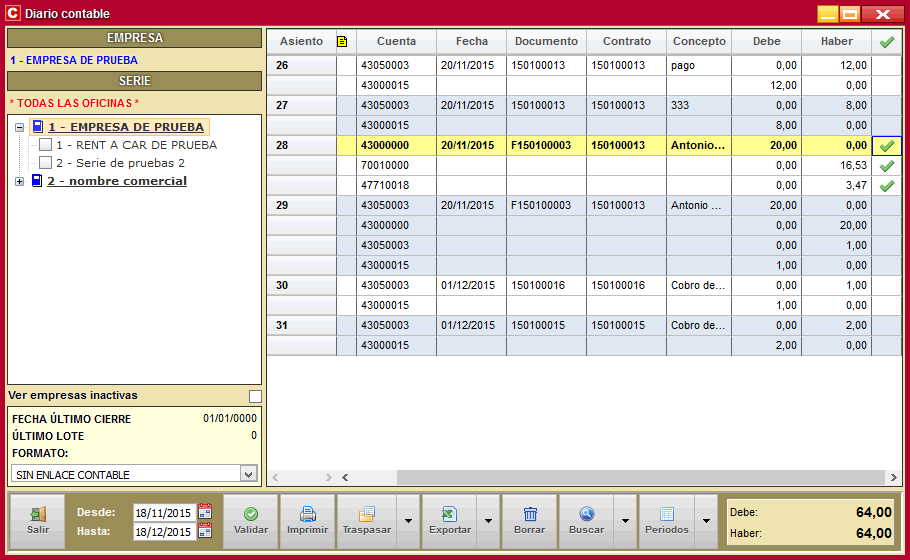The image size is (910, 560).
Task: Tick the Serie de pruebas 2 checkbox
Action: 45,163
